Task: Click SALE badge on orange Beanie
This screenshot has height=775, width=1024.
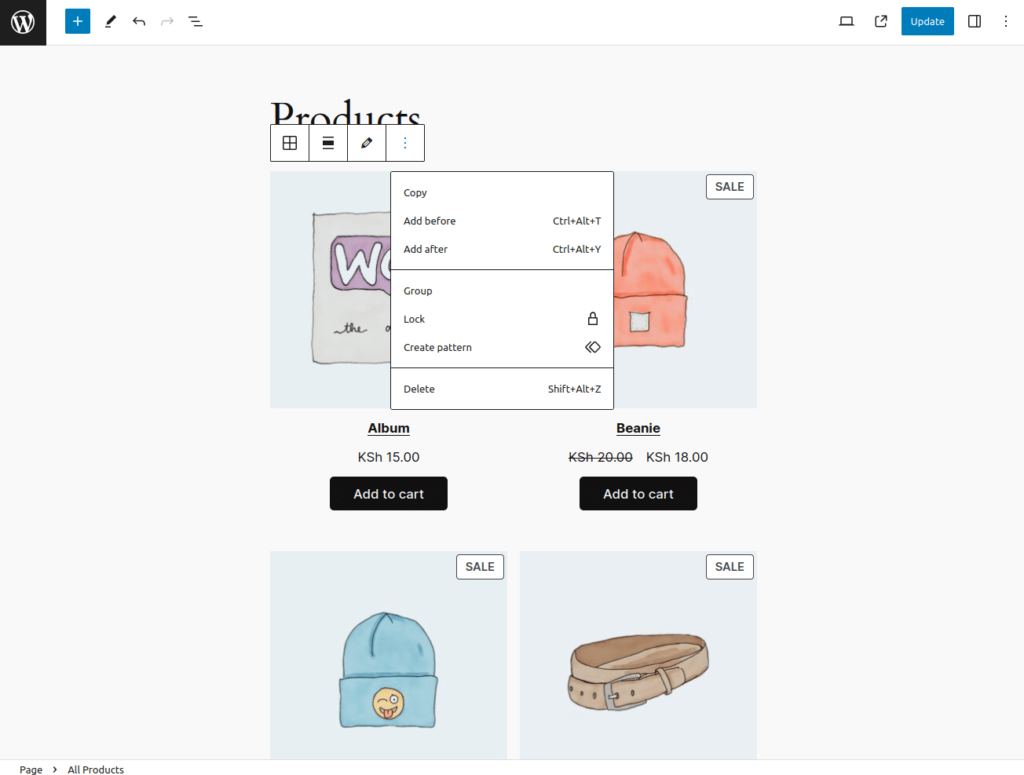Action: point(729,187)
